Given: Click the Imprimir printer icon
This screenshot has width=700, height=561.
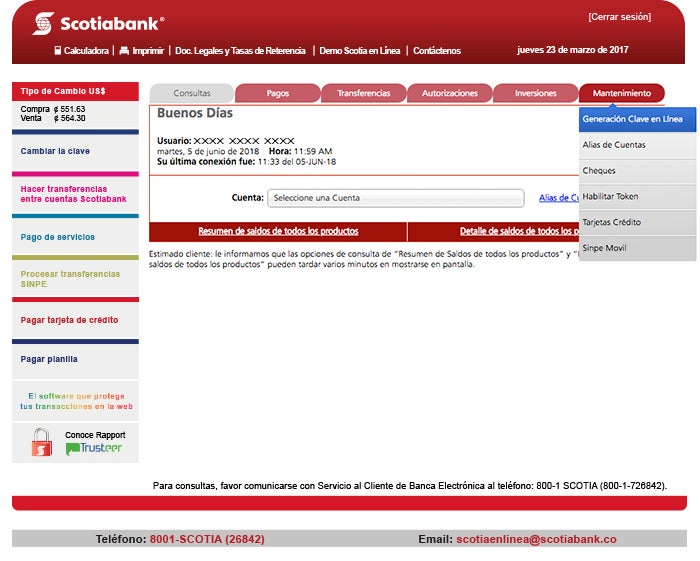Looking at the screenshot, I should pos(124,50).
